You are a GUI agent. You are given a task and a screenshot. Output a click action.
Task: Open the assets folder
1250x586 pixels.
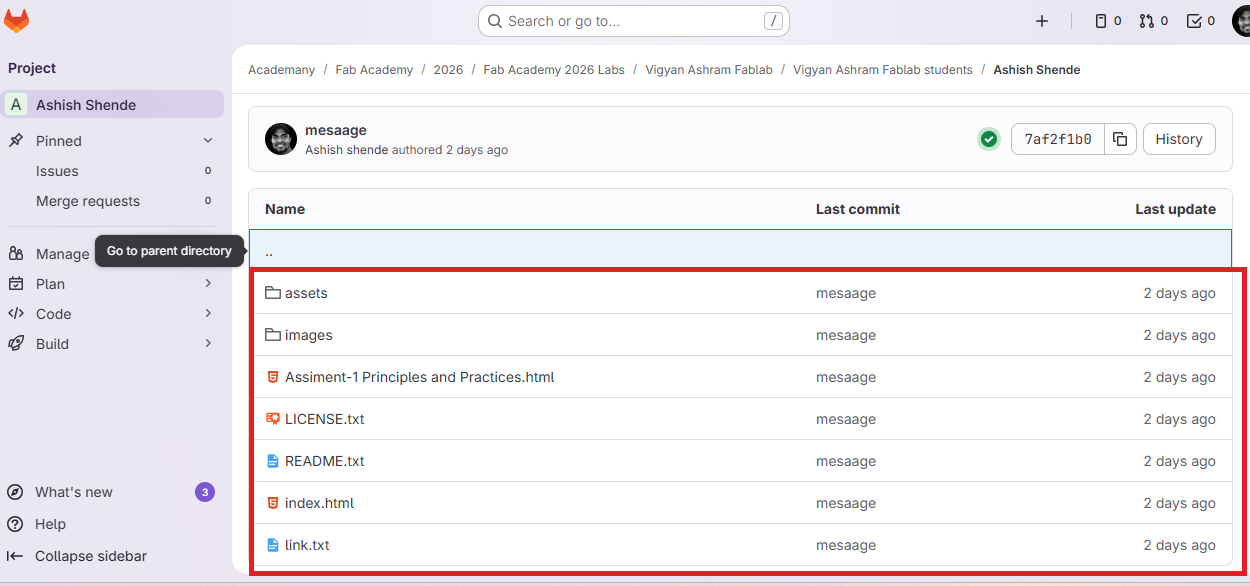click(306, 293)
